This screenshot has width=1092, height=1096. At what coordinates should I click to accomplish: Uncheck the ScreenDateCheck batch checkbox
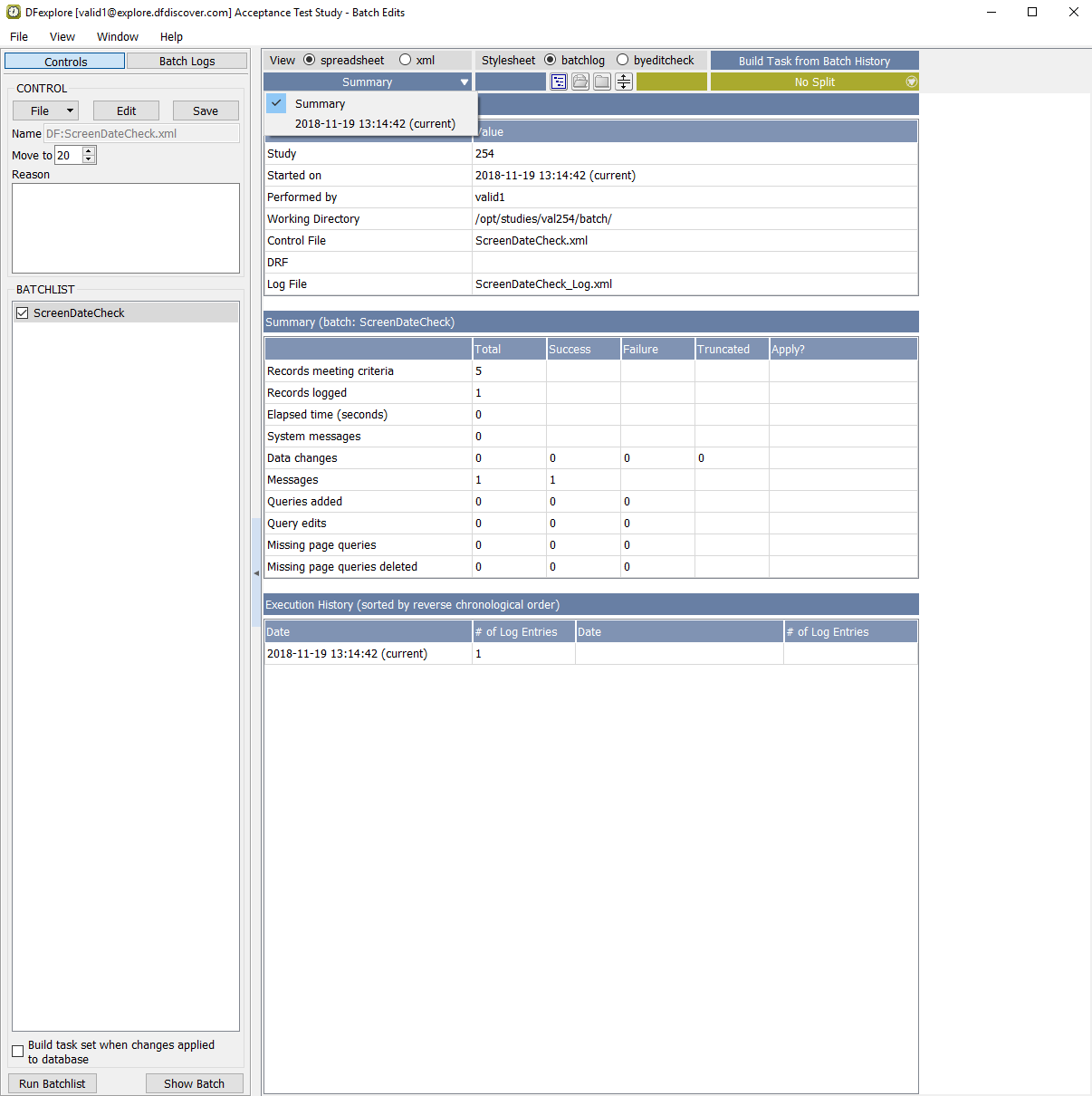coord(23,313)
